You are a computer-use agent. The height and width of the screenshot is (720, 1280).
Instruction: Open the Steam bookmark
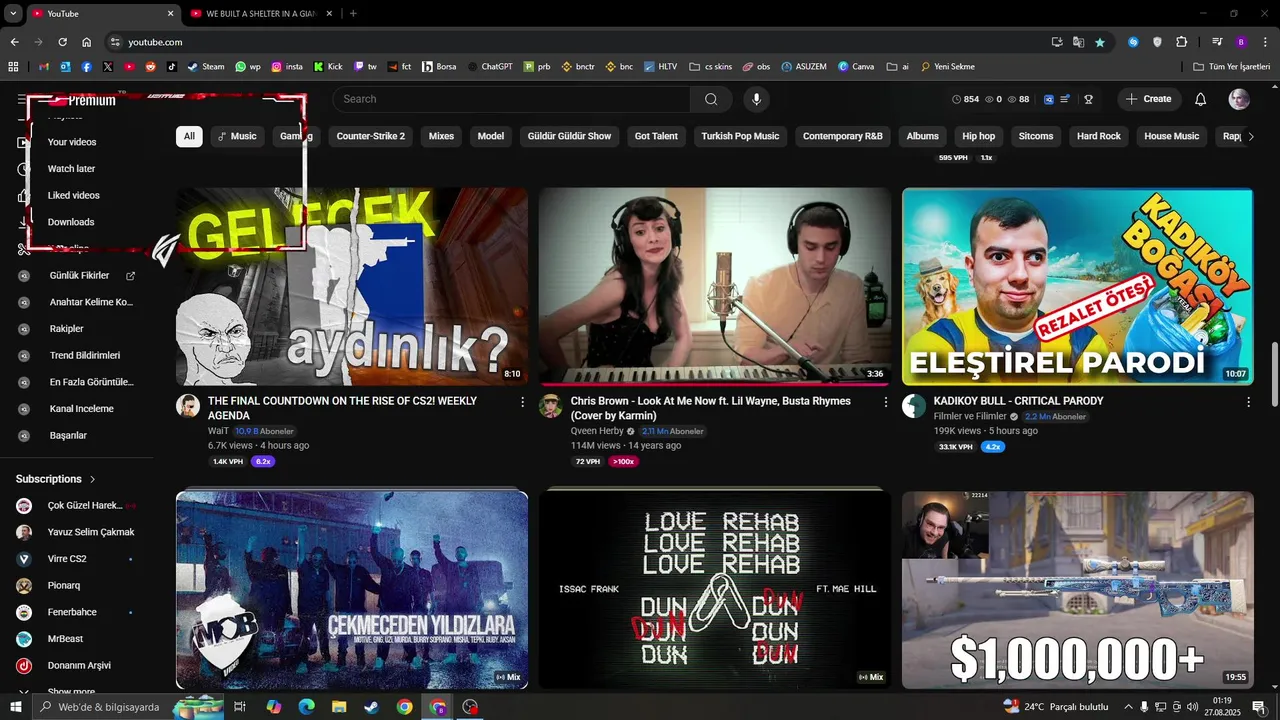point(205,67)
